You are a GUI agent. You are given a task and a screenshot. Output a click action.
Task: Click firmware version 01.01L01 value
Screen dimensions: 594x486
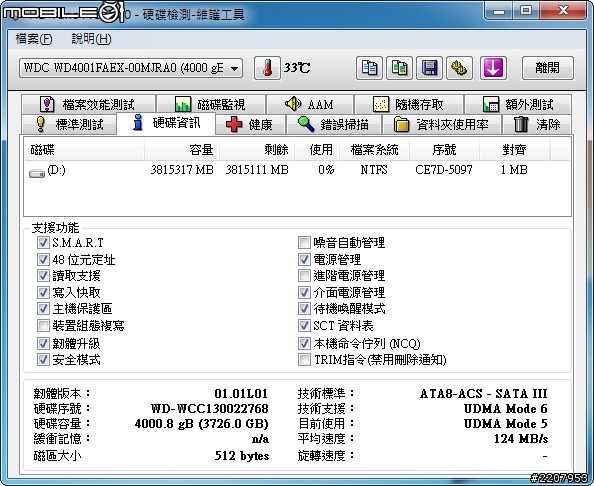pyautogui.click(x=241, y=394)
